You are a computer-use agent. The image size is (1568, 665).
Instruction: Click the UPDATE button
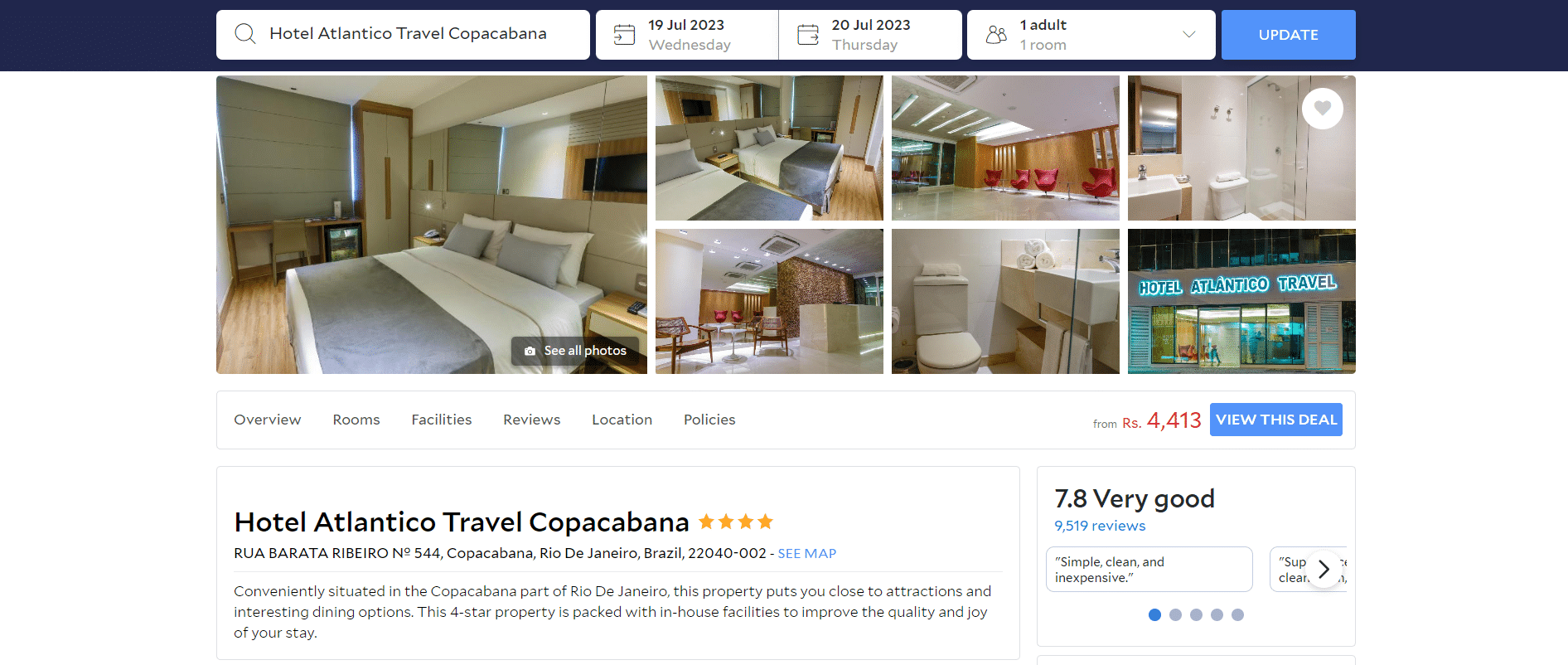(x=1288, y=35)
